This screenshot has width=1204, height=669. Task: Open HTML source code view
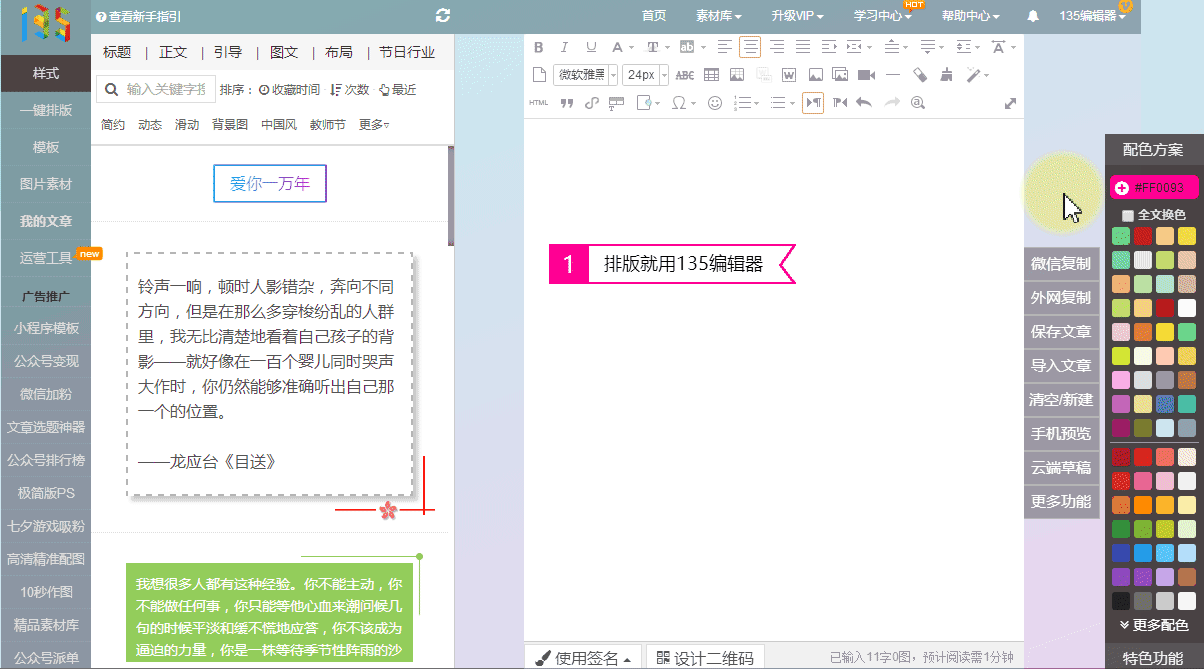[x=538, y=102]
